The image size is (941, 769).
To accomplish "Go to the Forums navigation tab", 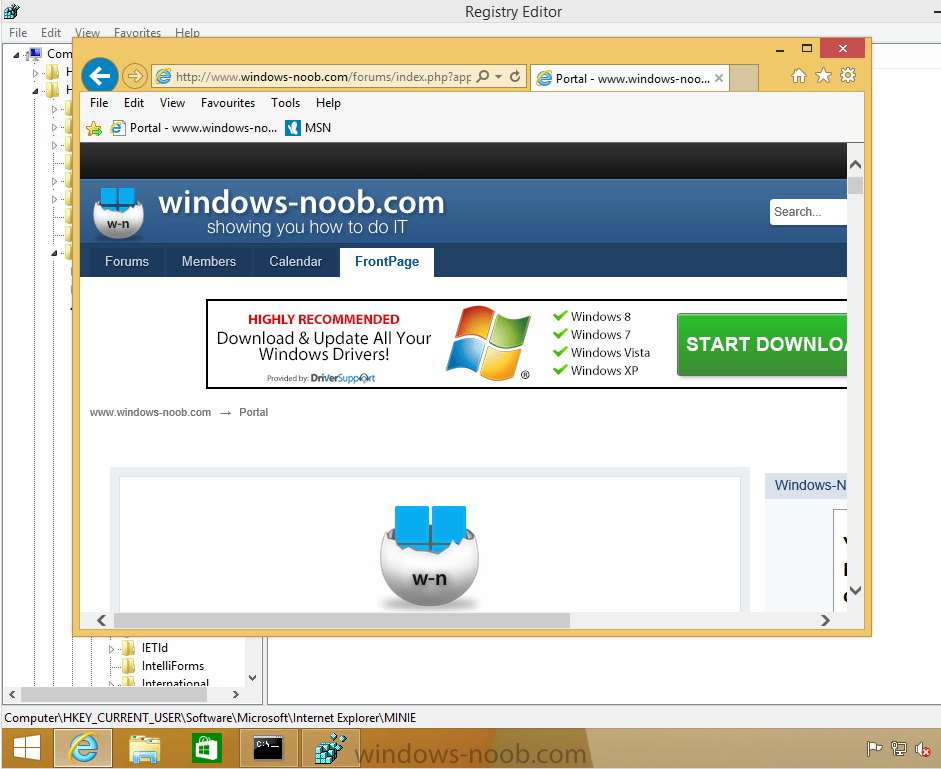I will point(127,261).
